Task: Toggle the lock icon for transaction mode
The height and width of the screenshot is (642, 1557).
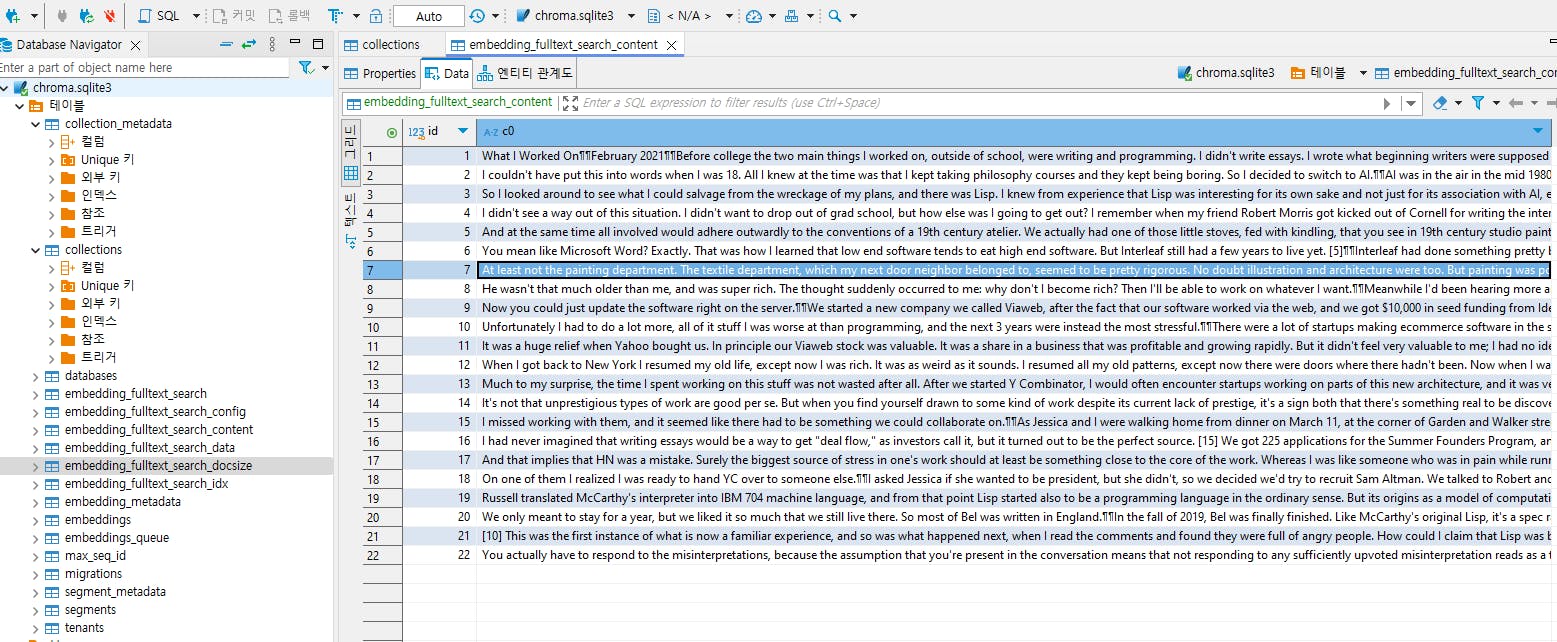Action: pyautogui.click(x=376, y=16)
